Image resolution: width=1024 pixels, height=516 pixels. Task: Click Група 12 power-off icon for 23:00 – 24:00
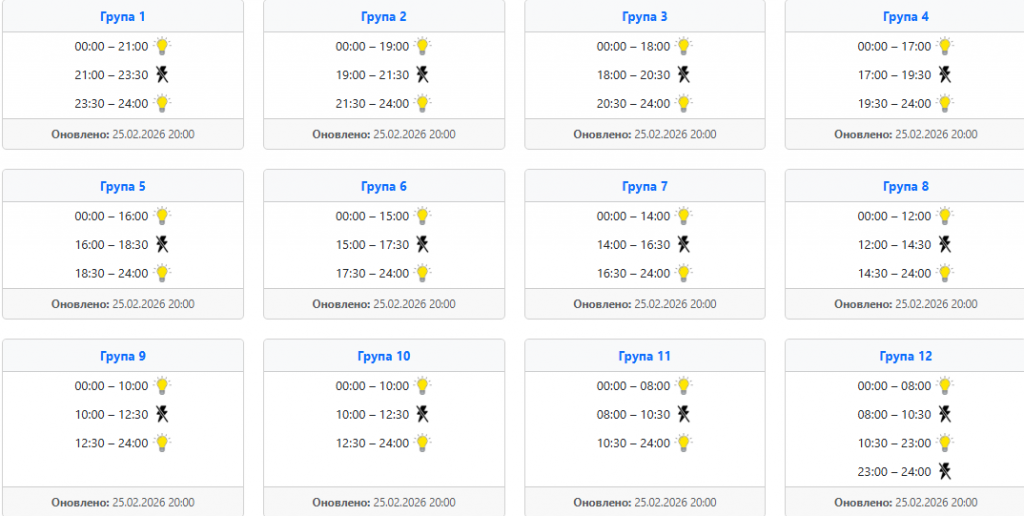click(x=945, y=471)
